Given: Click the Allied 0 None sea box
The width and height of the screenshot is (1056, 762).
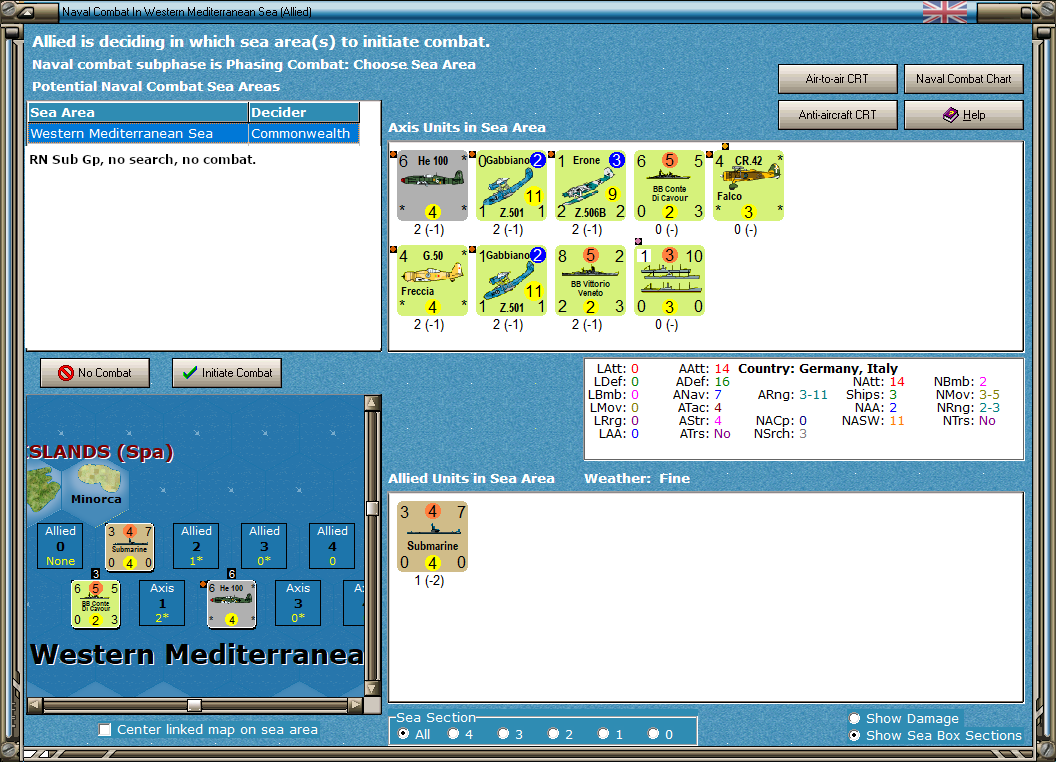Looking at the screenshot, I should 61,546.
